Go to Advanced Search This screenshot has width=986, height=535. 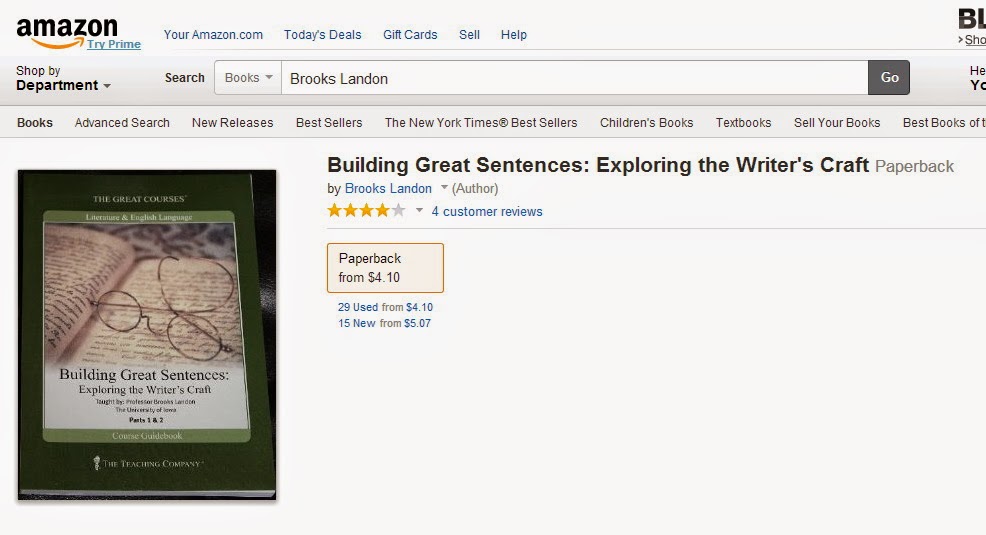(122, 123)
